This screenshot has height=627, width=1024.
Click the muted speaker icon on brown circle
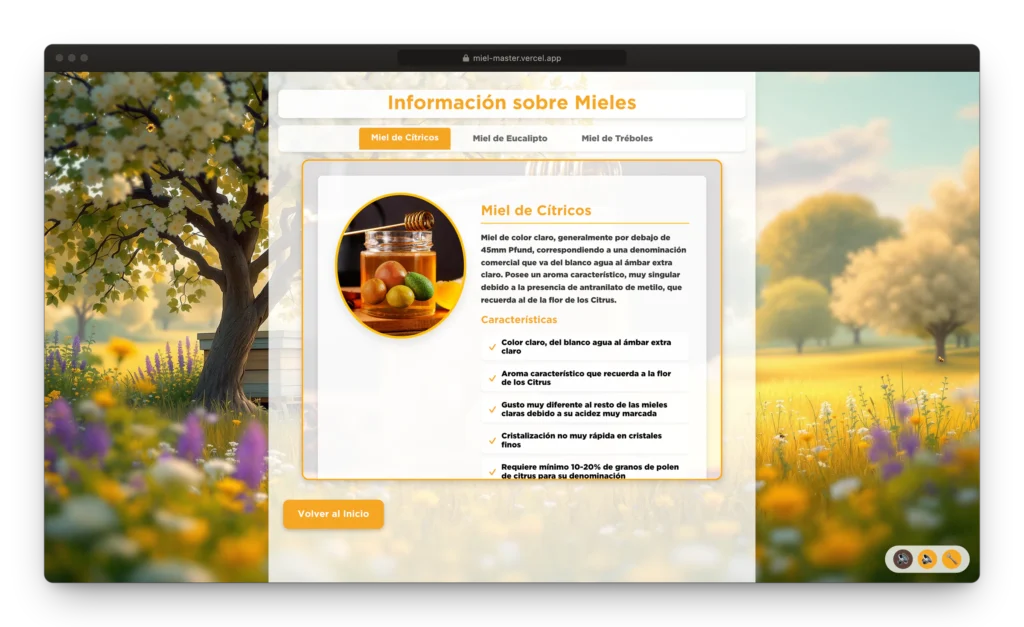click(903, 559)
